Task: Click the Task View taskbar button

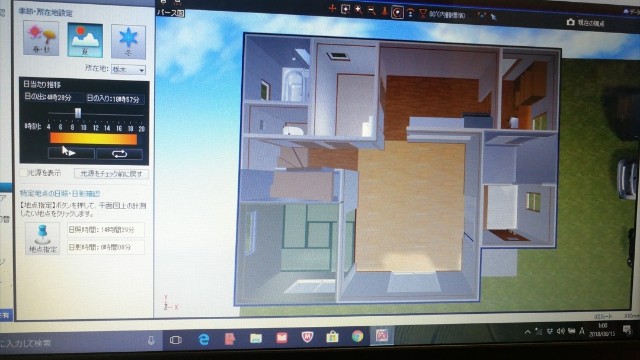Action: click(176, 340)
